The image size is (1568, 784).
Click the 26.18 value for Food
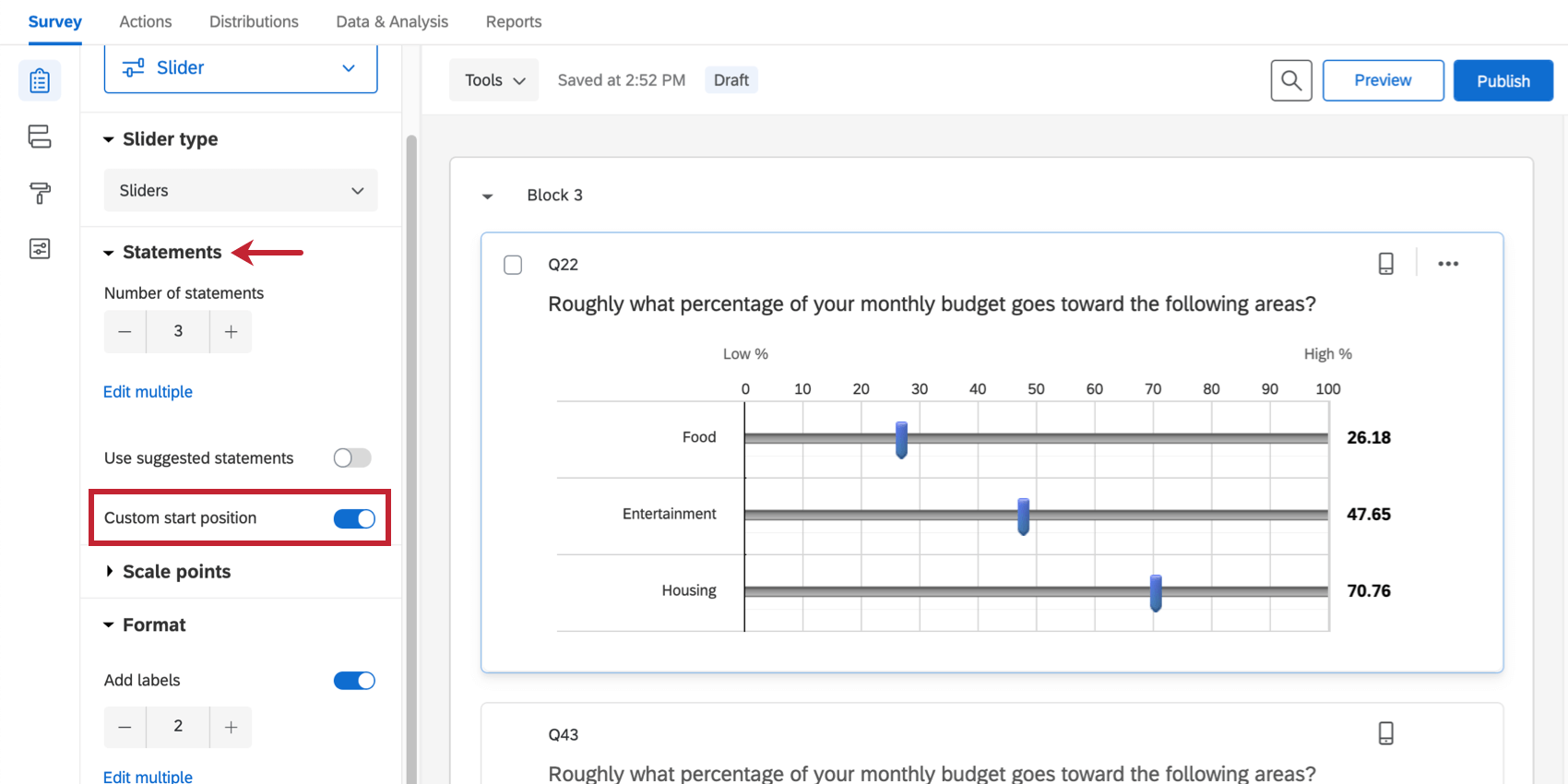tap(1369, 438)
